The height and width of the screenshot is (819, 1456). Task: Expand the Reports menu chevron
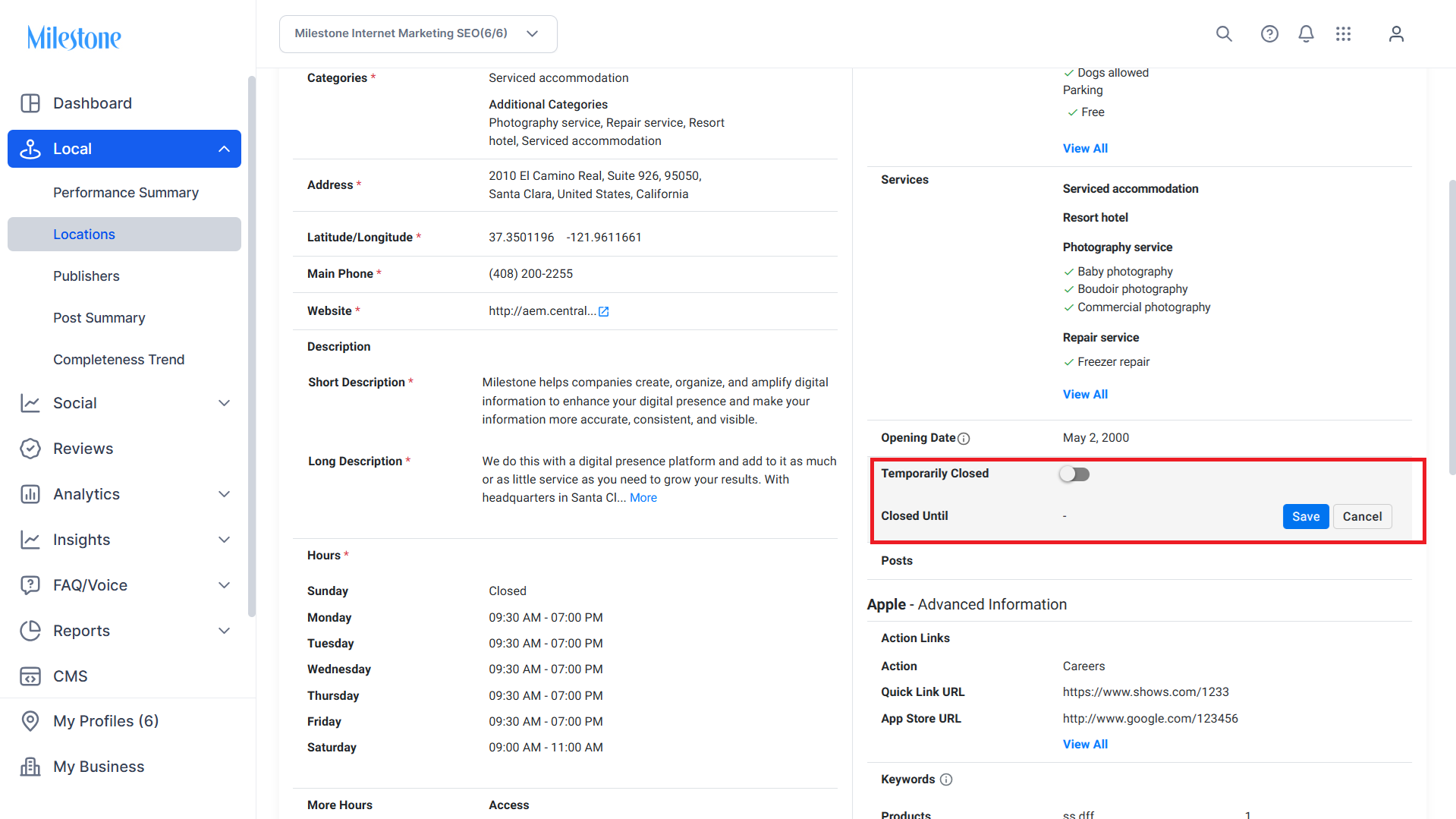coord(224,631)
